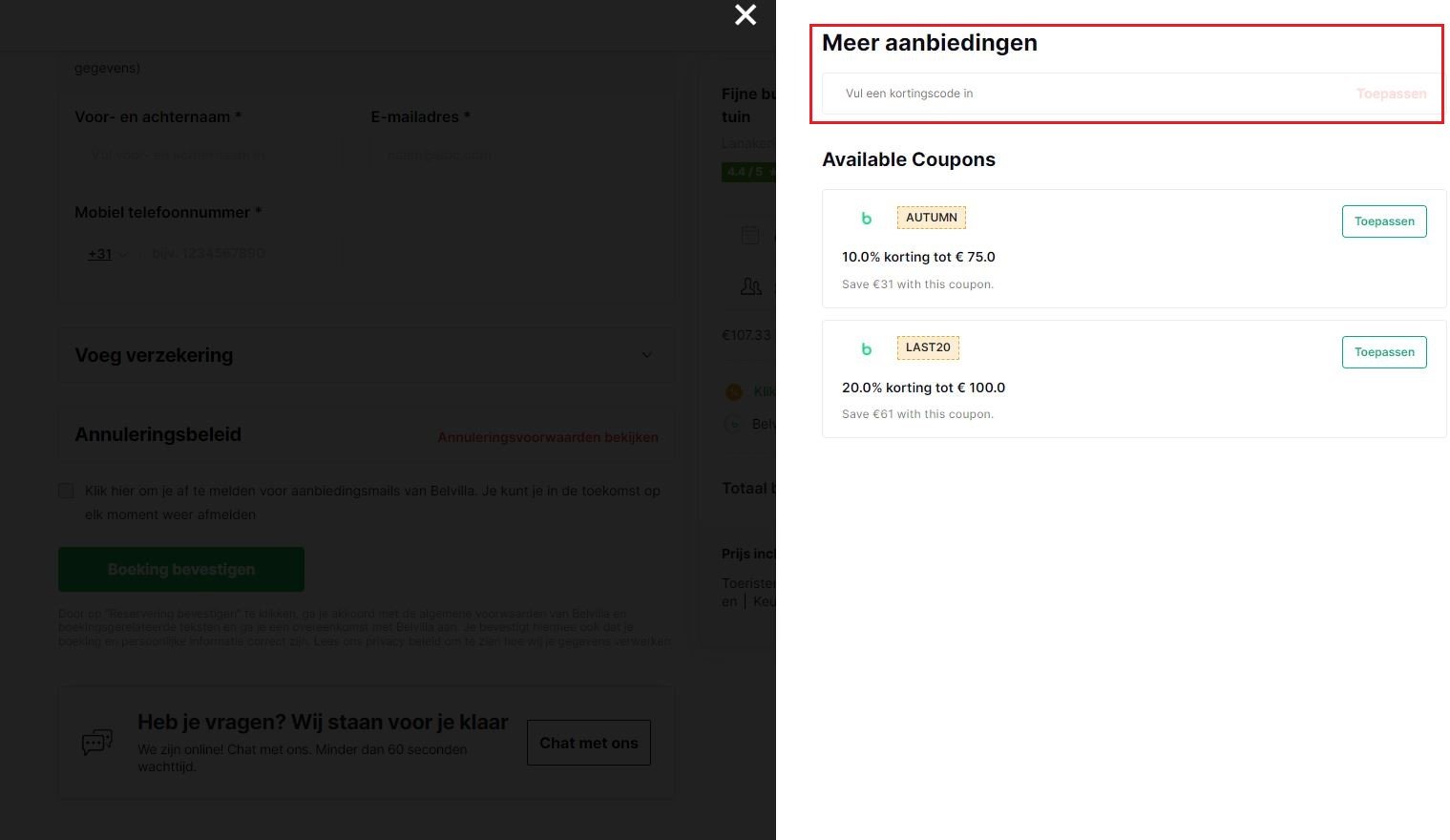1450x840 pixels.
Task: Click the orange coin icon in summary
Action: pos(734,391)
